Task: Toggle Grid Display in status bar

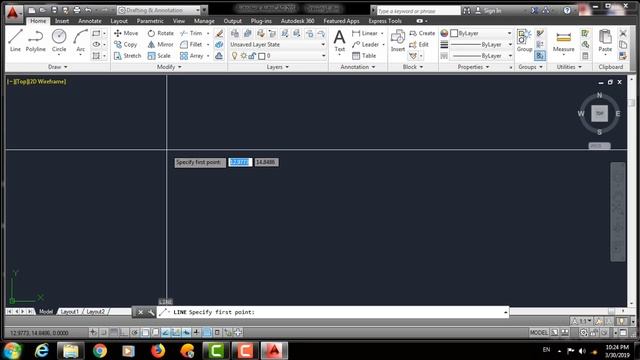Action: 114,333
